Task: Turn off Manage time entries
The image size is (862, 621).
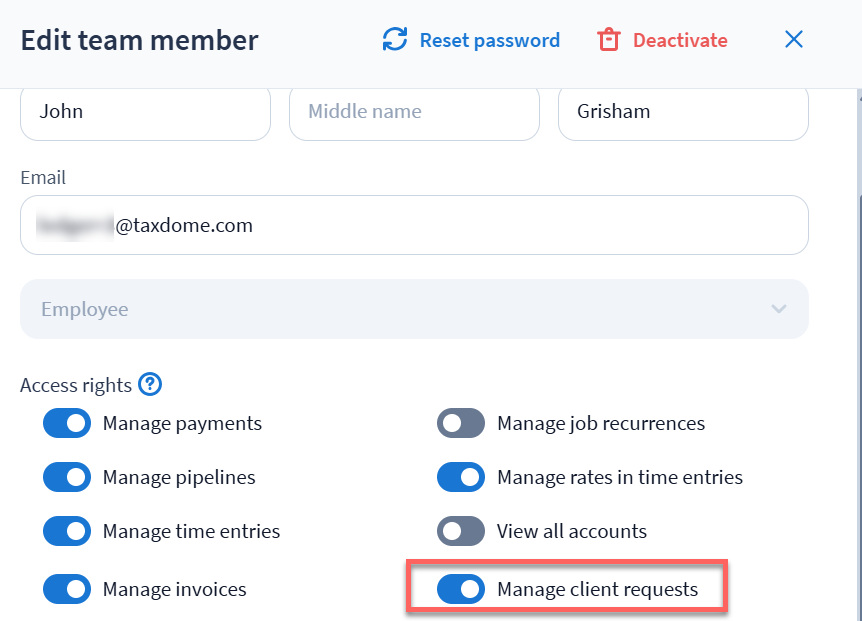Action: point(67,531)
